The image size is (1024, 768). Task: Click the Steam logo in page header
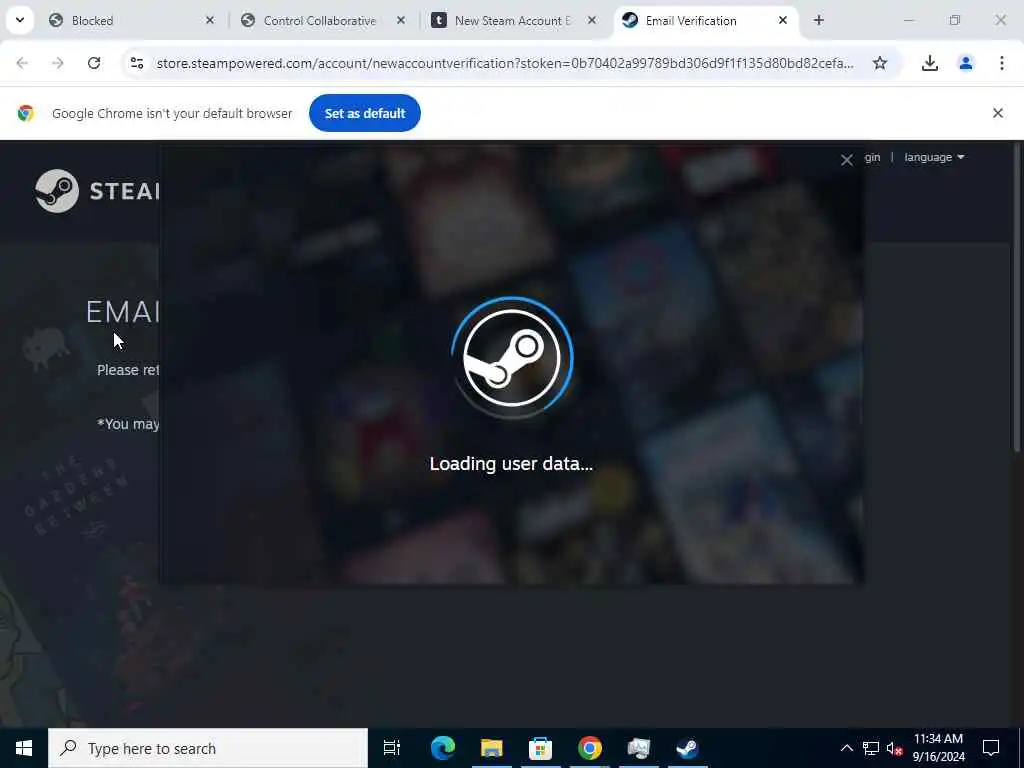tap(98, 191)
